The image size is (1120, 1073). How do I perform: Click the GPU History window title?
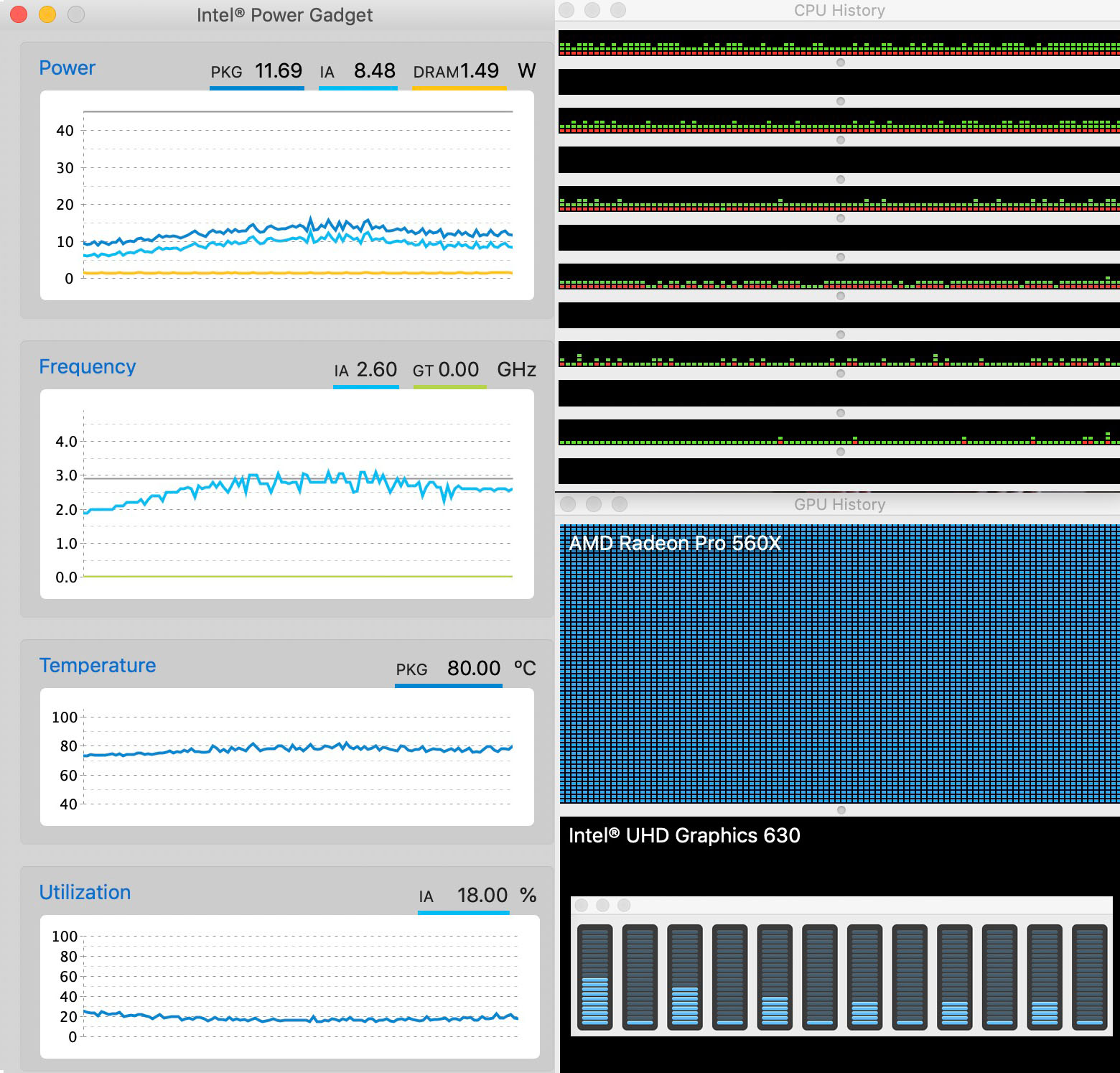coord(839,504)
